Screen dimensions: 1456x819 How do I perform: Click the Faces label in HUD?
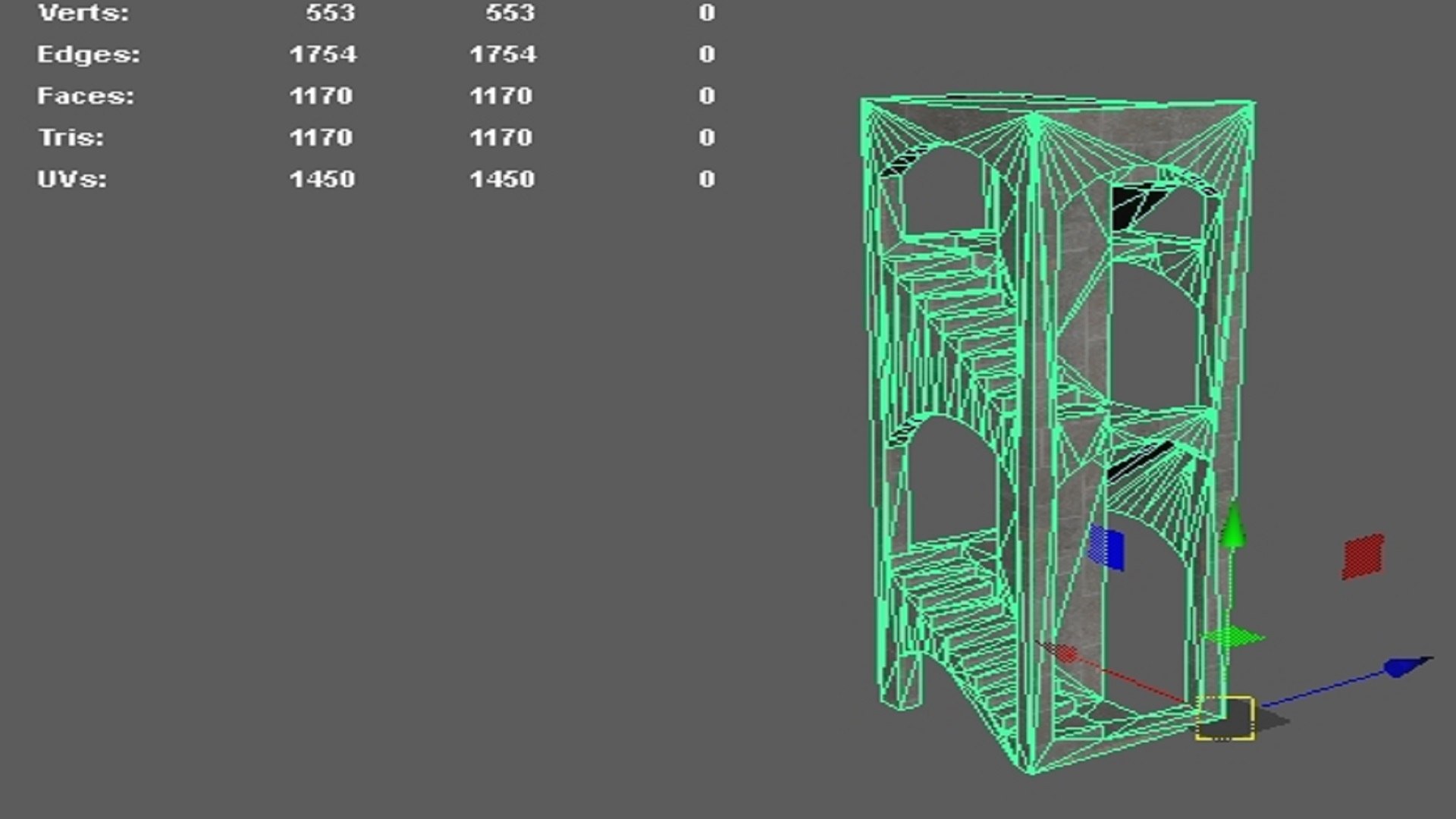point(86,96)
